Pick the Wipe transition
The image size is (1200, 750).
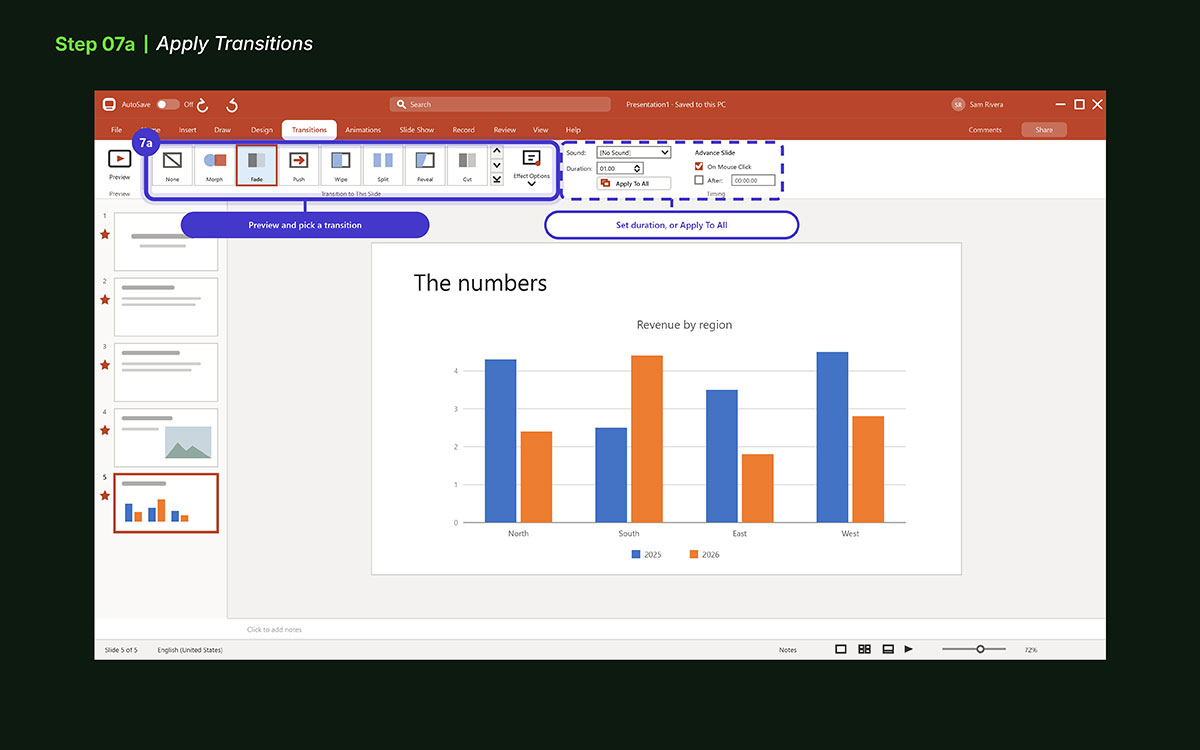point(341,165)
